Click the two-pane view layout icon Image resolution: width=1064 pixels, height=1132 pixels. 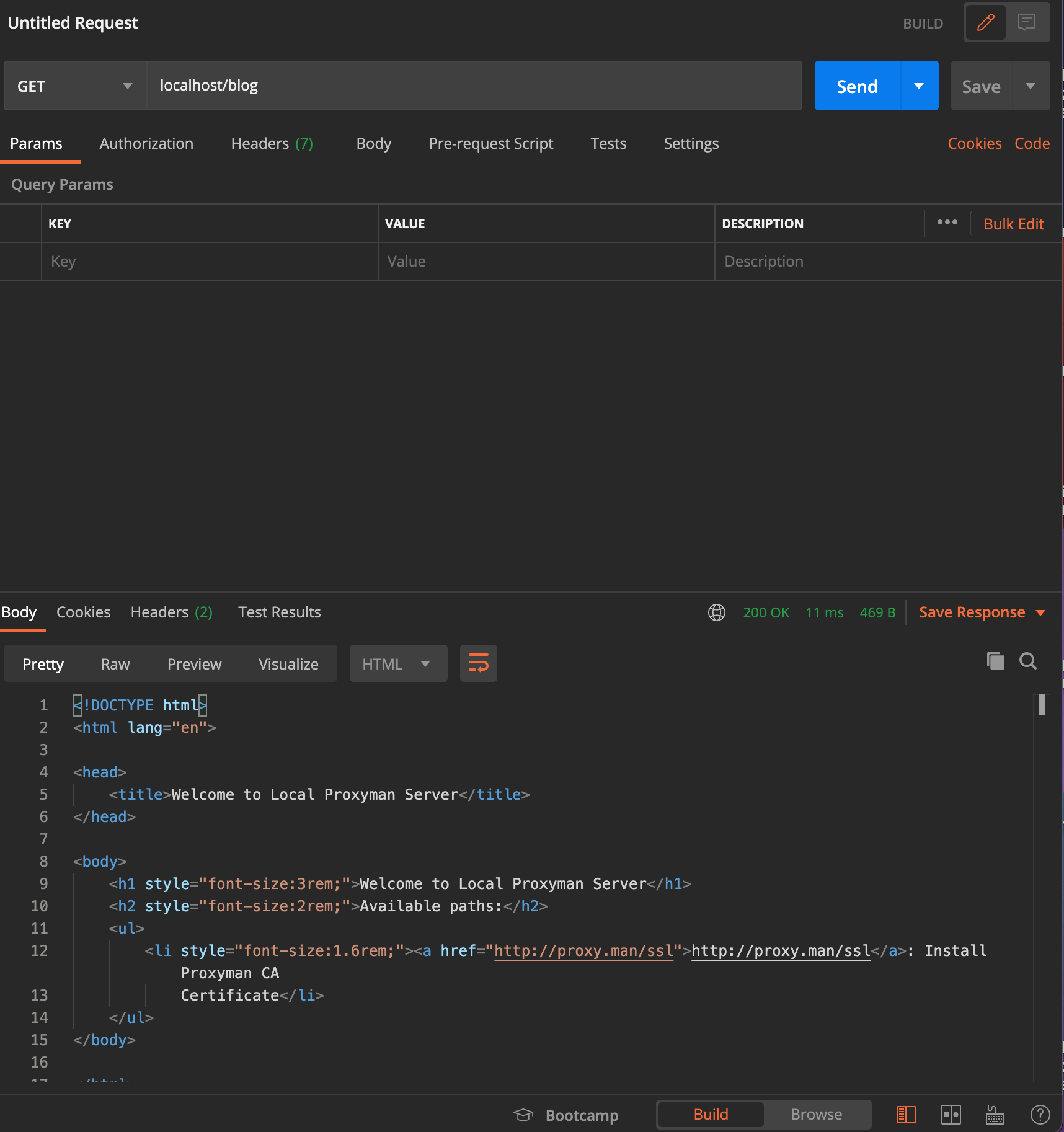point(952,1114)
